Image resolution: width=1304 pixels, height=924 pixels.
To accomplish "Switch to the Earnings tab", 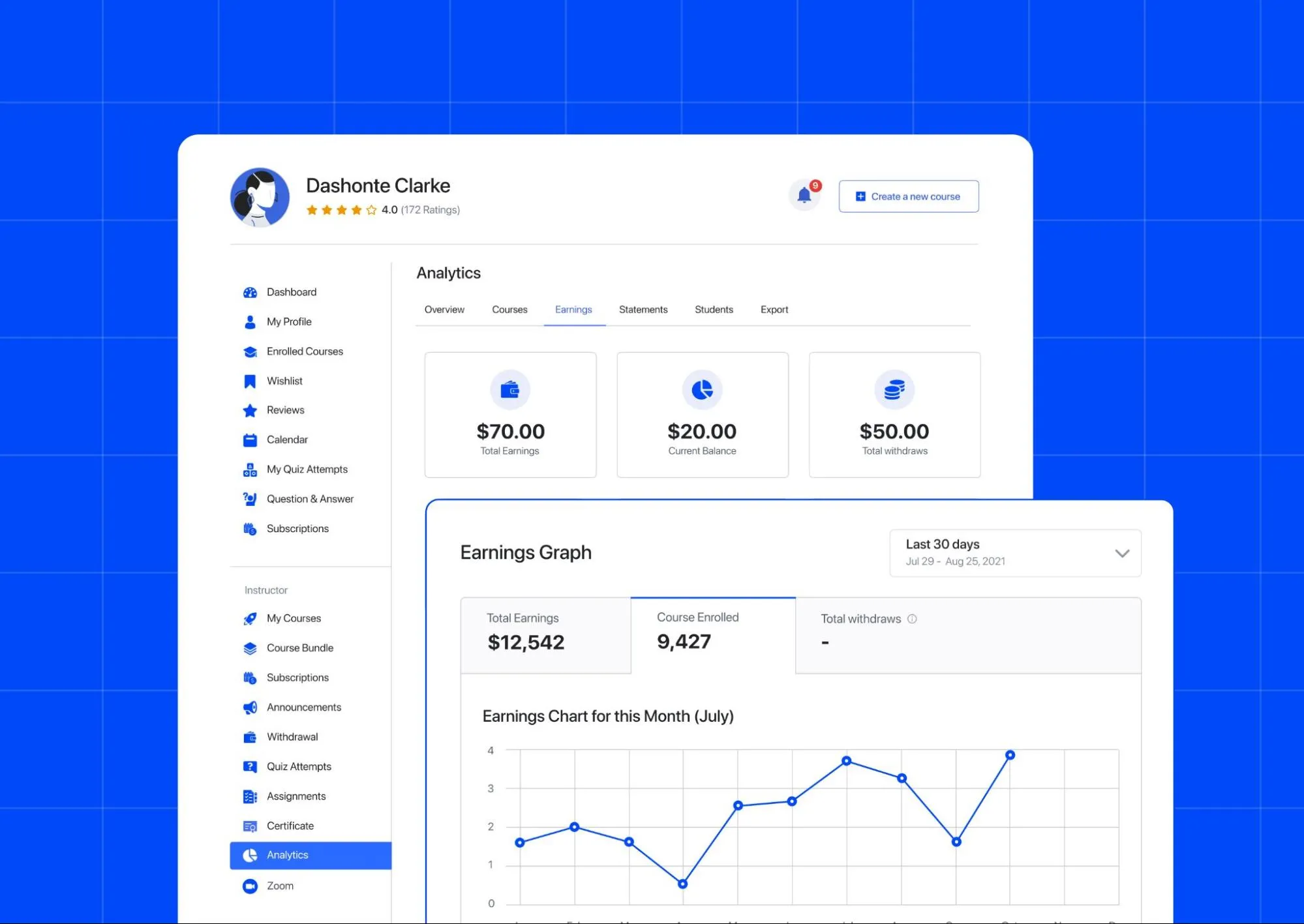I will click(573, 309).
